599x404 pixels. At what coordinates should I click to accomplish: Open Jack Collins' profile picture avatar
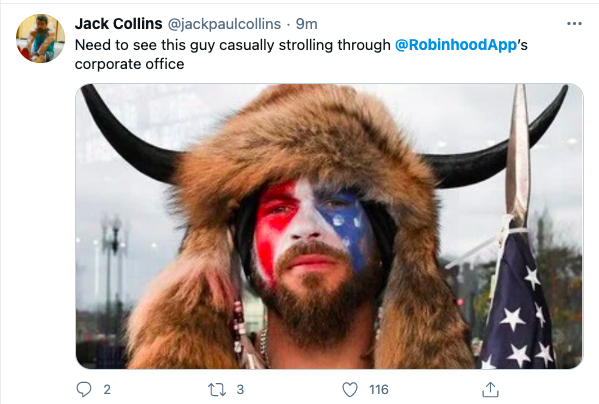click(40, 38)
